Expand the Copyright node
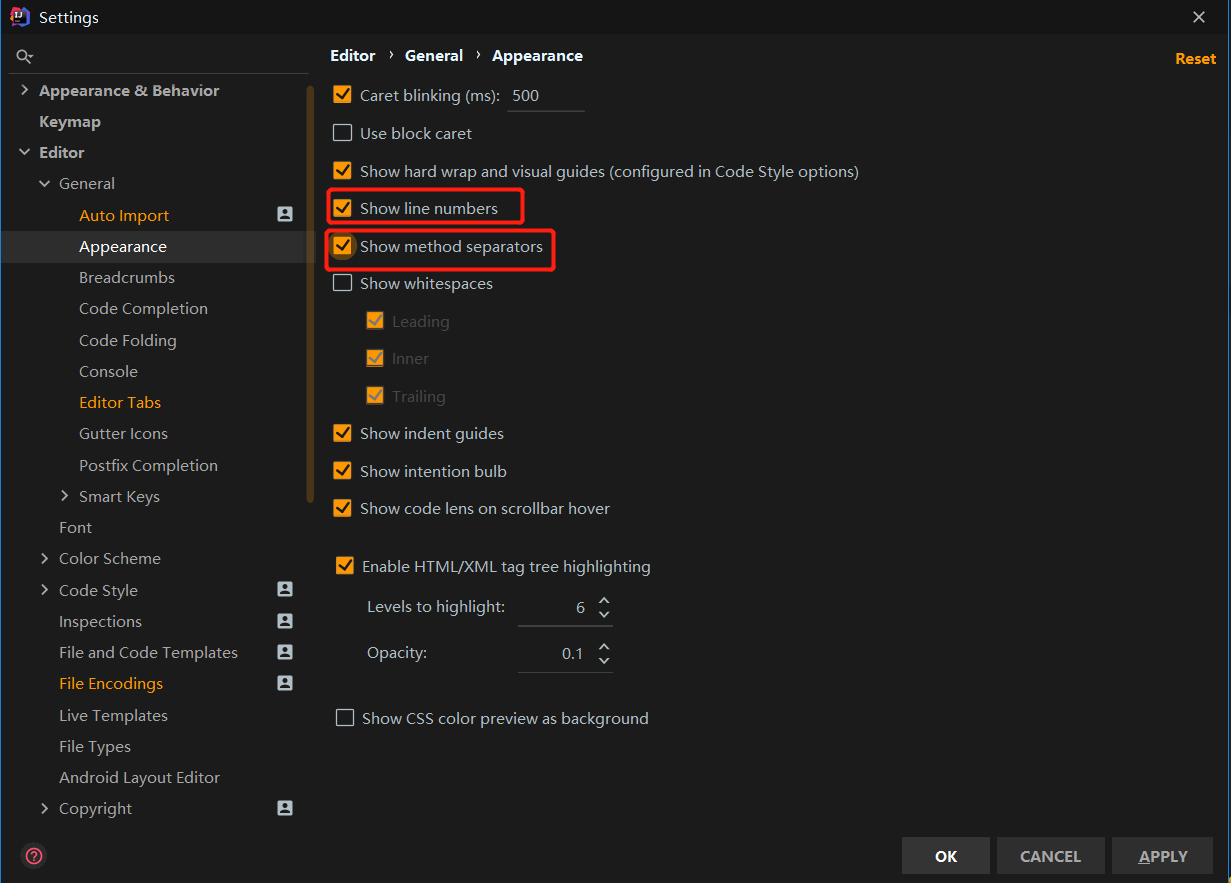Viewport: 1231px width, 883px height. pos(44,808)
